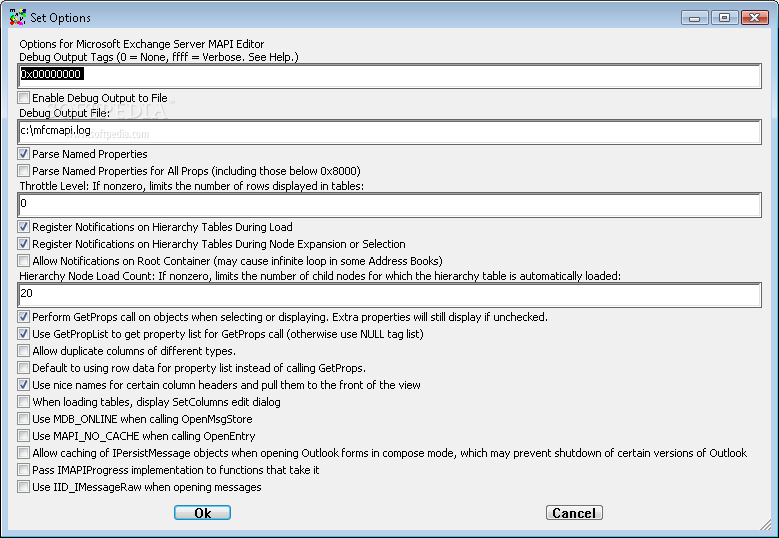Uncheck Parse Named Properties checkbox

point(23,154)
